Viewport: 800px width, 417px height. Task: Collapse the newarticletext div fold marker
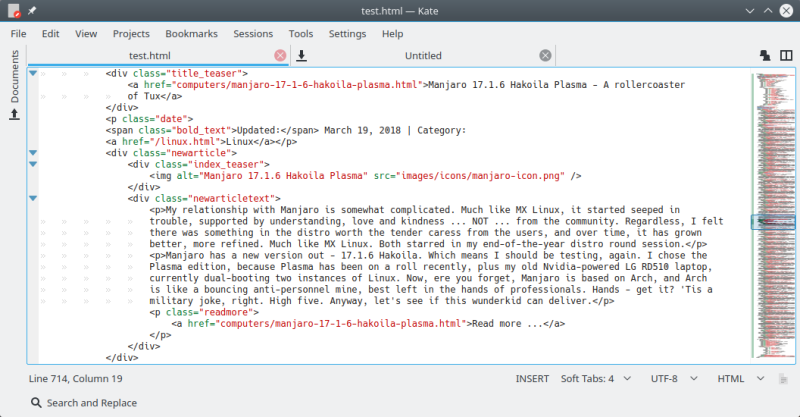pos(33,198)
